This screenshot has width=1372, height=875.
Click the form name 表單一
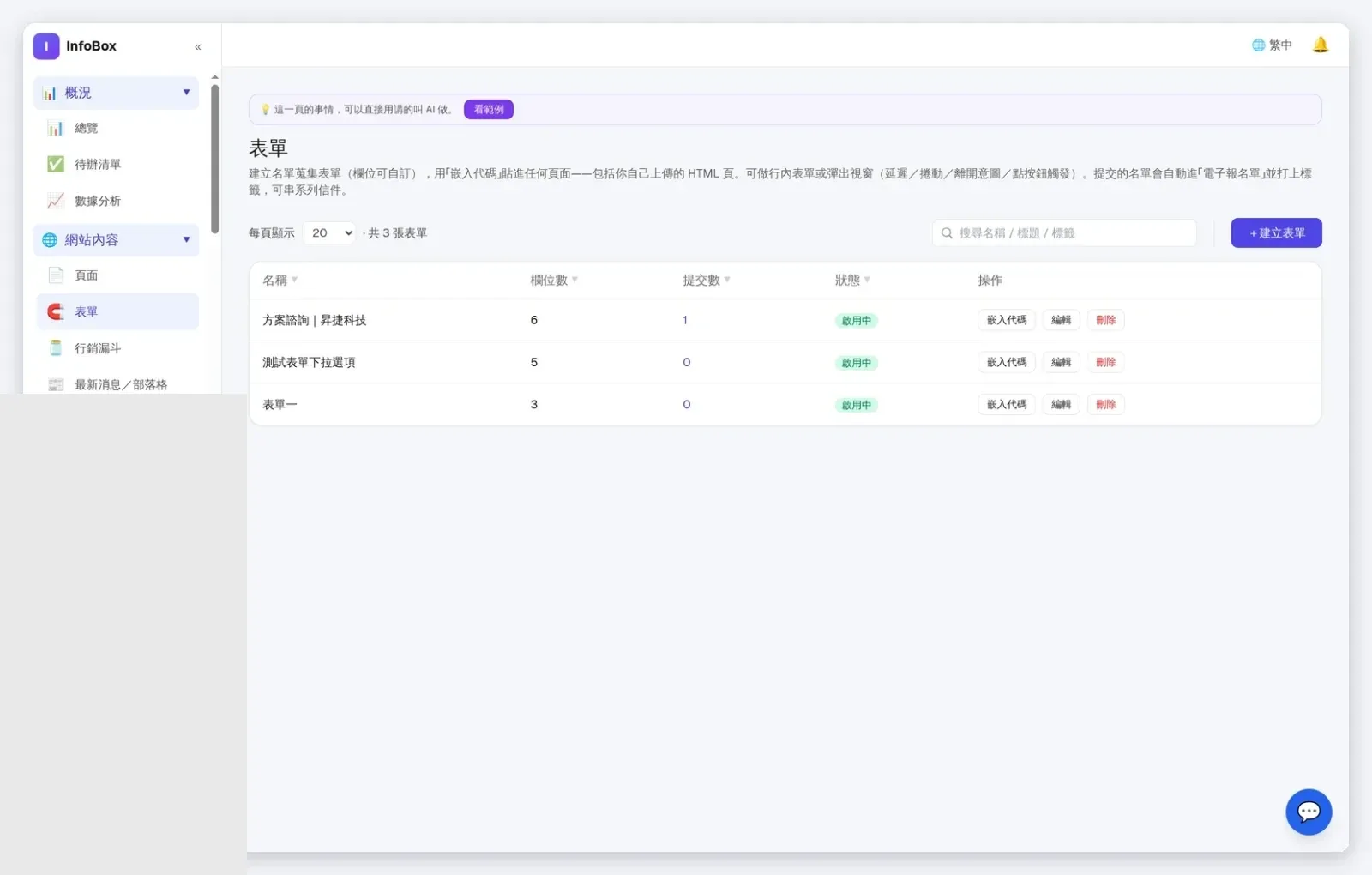280,405
